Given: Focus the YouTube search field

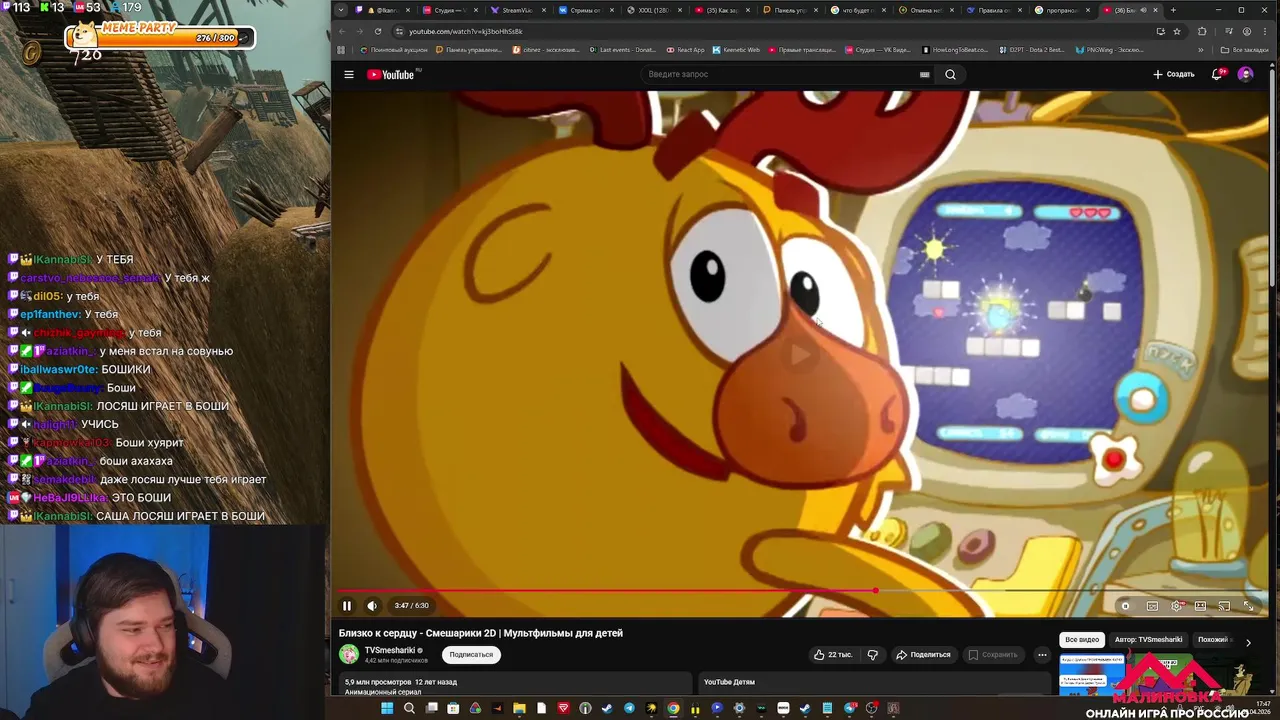Looking at the screenshot, I should pos(780,74).
